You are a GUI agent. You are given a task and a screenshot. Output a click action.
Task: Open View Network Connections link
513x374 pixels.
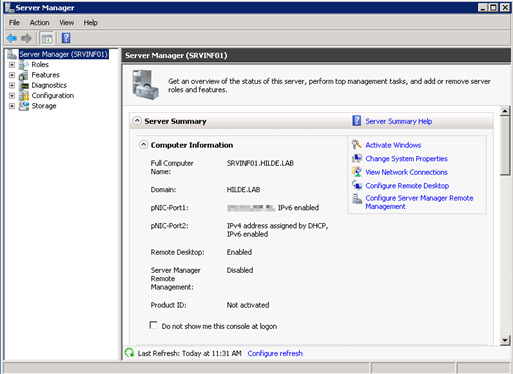point(406,172)
